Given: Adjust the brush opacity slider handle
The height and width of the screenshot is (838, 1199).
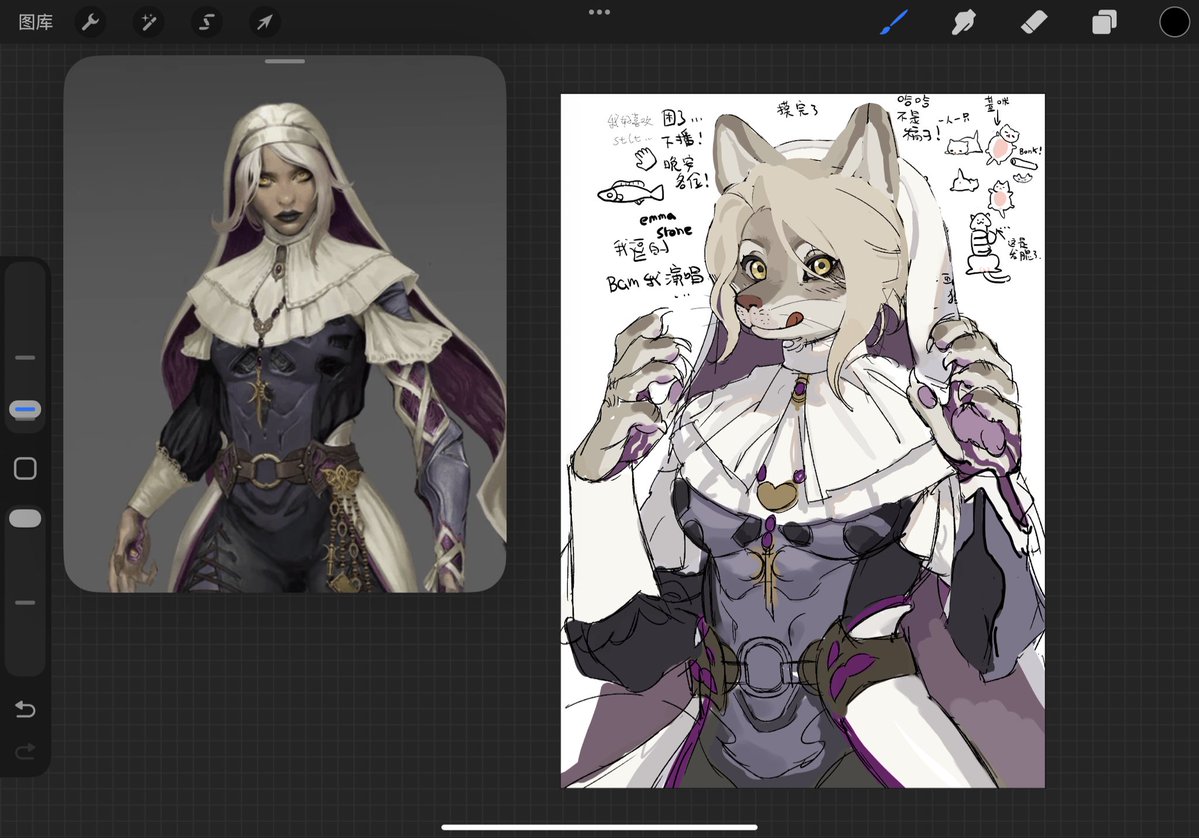Looking at the screenshot, I should [25, 518].
